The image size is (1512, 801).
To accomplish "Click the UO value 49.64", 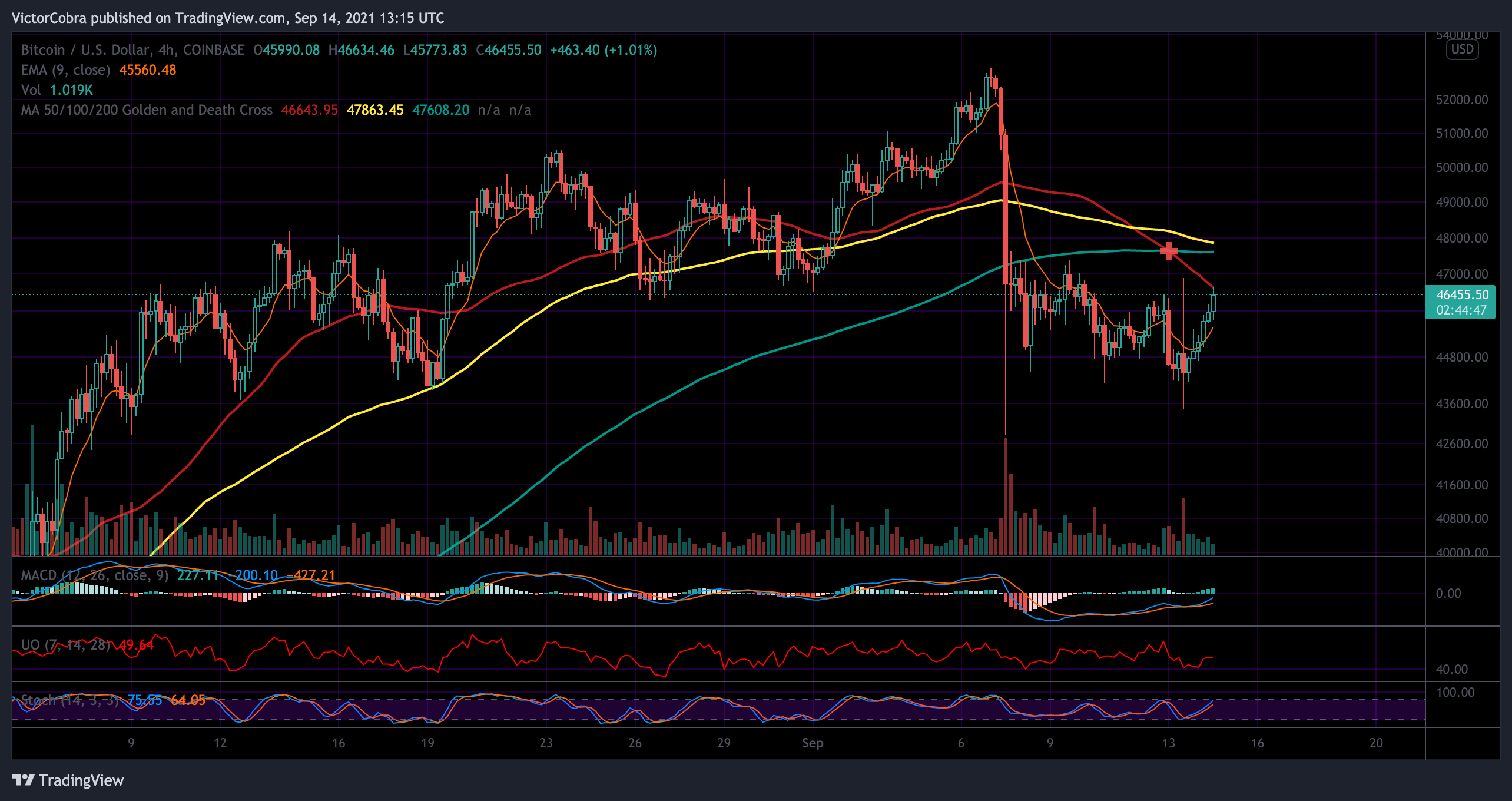I will tap(137, 645).
